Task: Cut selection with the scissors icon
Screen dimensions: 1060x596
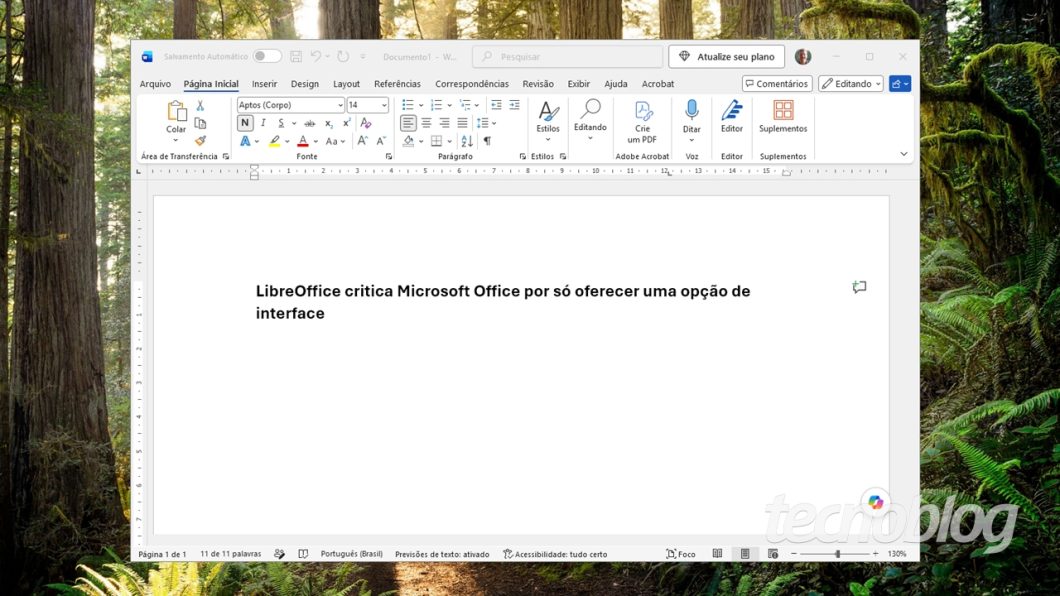Action: pos(200,105)
